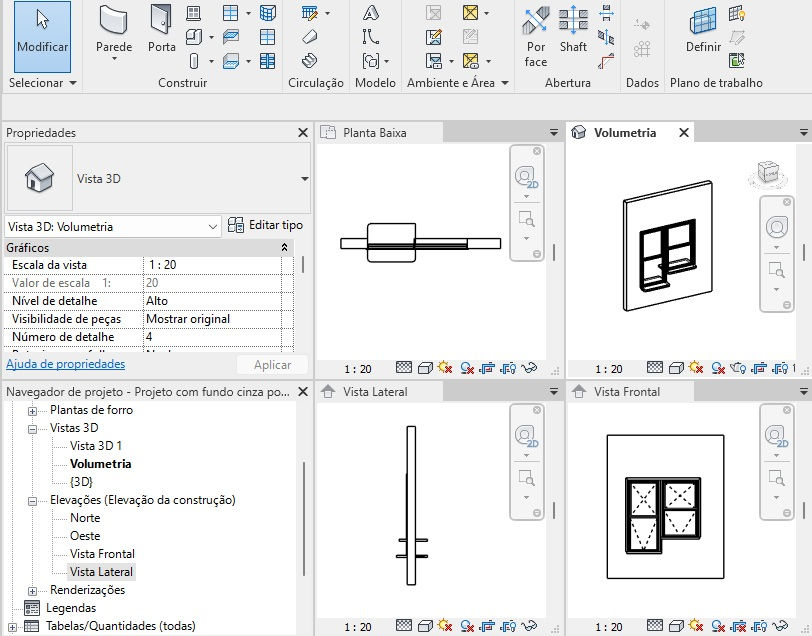Screen dimensions: 812x636
Task: Click the 1 : 20 scale in Volumetria view bar
Action: [x=608, y=369]
